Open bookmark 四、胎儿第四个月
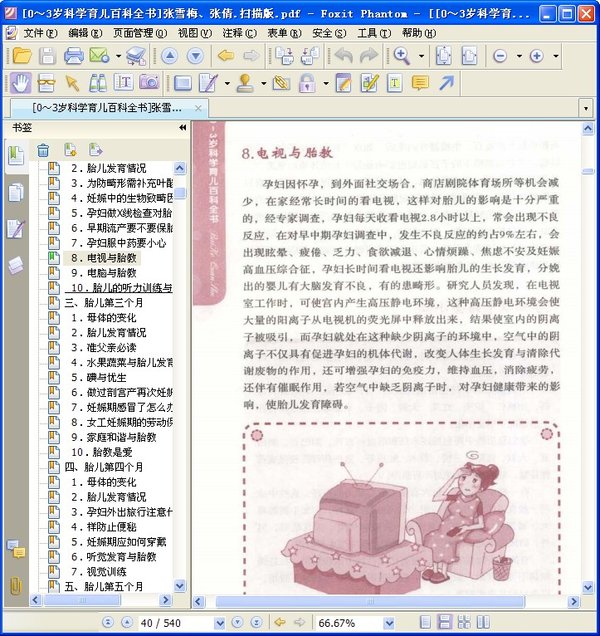Image resolution: width=600 pixels, height=636 pixels. tap(104, 467)
